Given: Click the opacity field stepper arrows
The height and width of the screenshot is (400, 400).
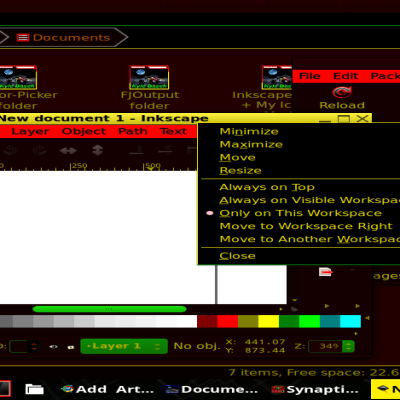Looking at the screenshot, I should click(34, 346).
